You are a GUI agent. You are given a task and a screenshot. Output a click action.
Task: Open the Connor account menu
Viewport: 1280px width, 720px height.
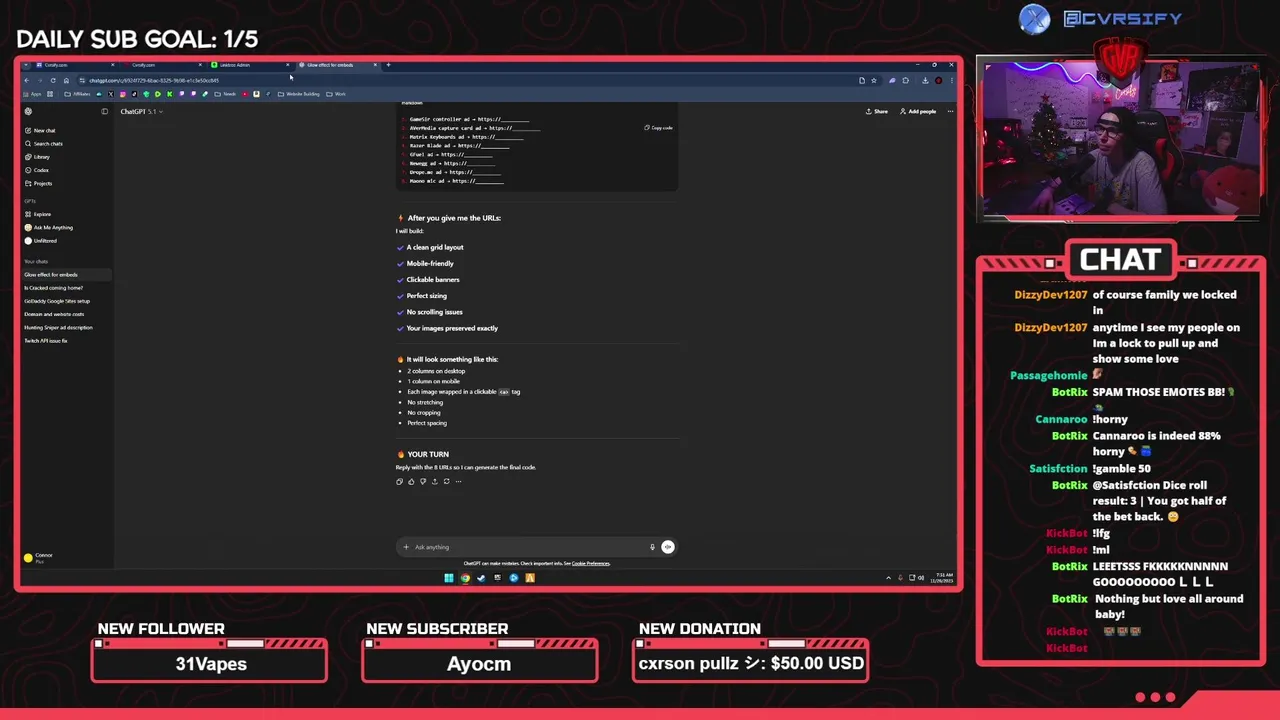click(x=40, y=557)
